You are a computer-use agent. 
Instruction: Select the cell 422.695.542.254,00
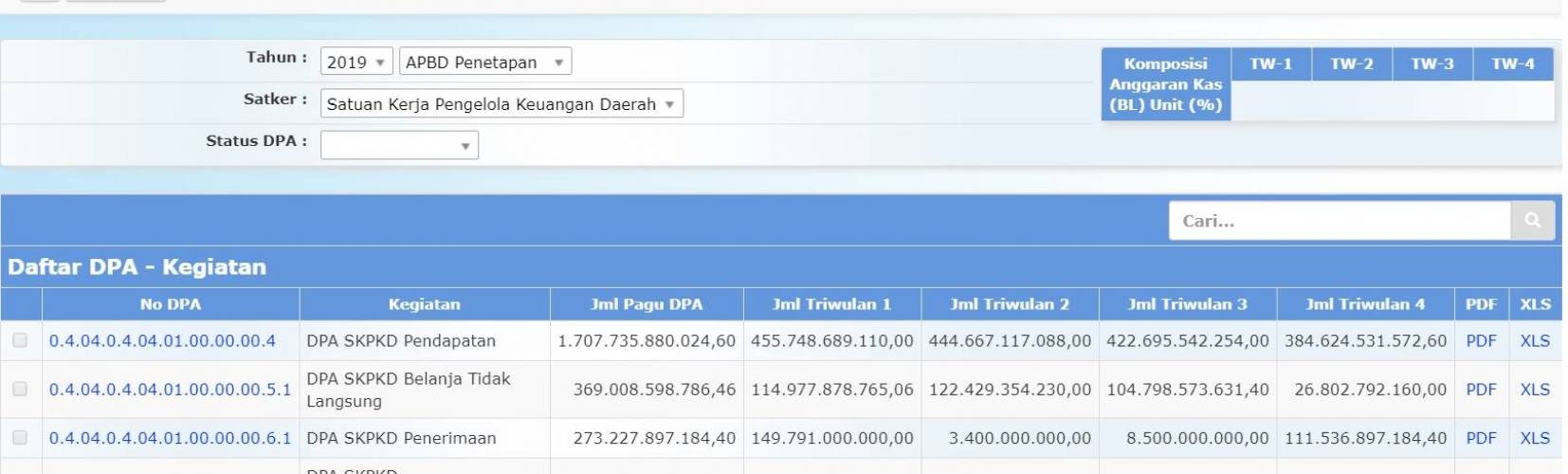point(1188,340)
